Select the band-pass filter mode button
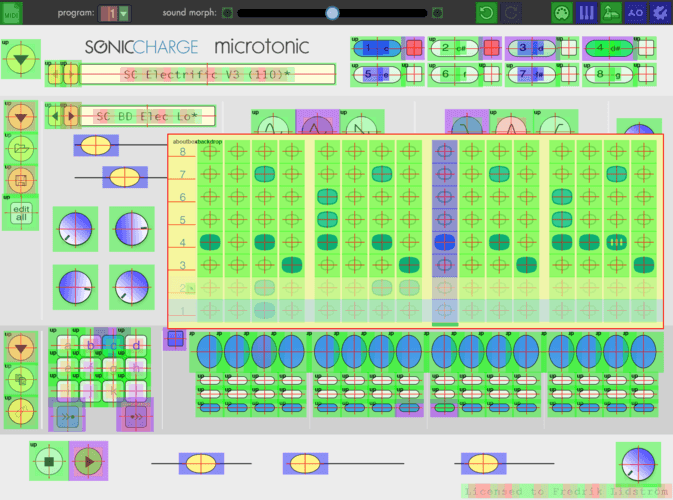Screen dimensions: 673x500 [511, 122]
